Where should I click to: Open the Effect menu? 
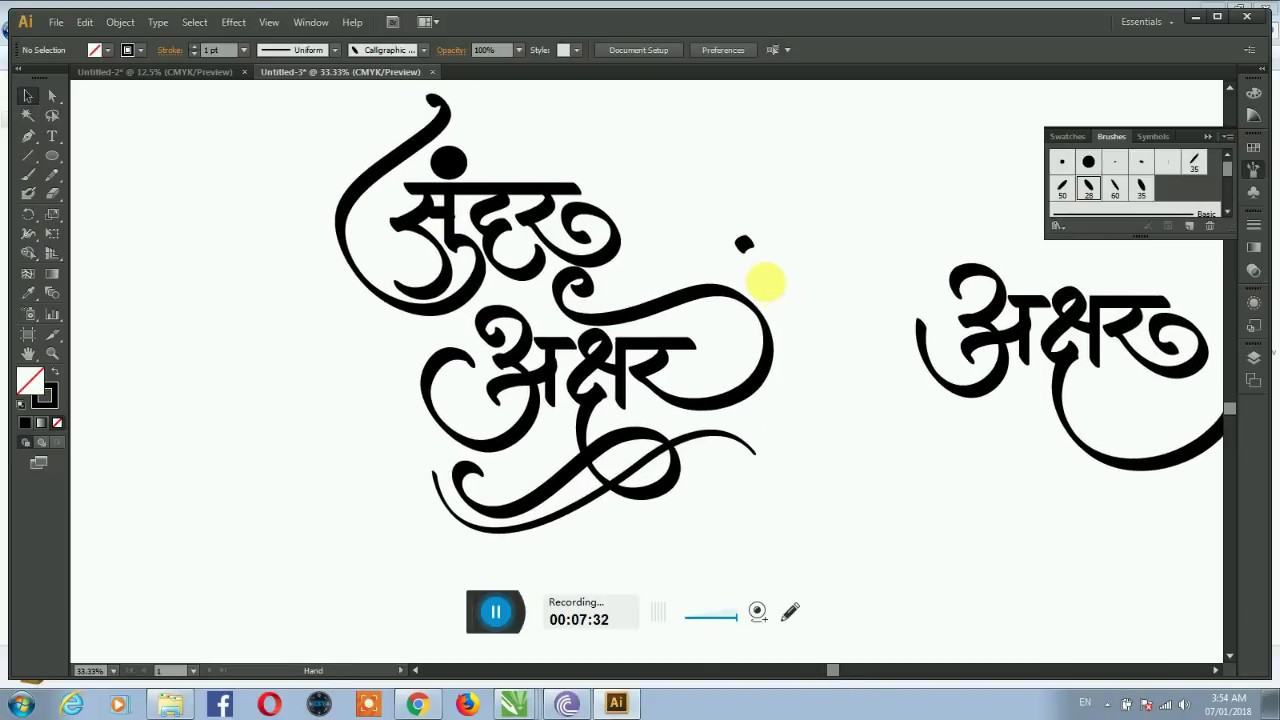tap(233, 22)
